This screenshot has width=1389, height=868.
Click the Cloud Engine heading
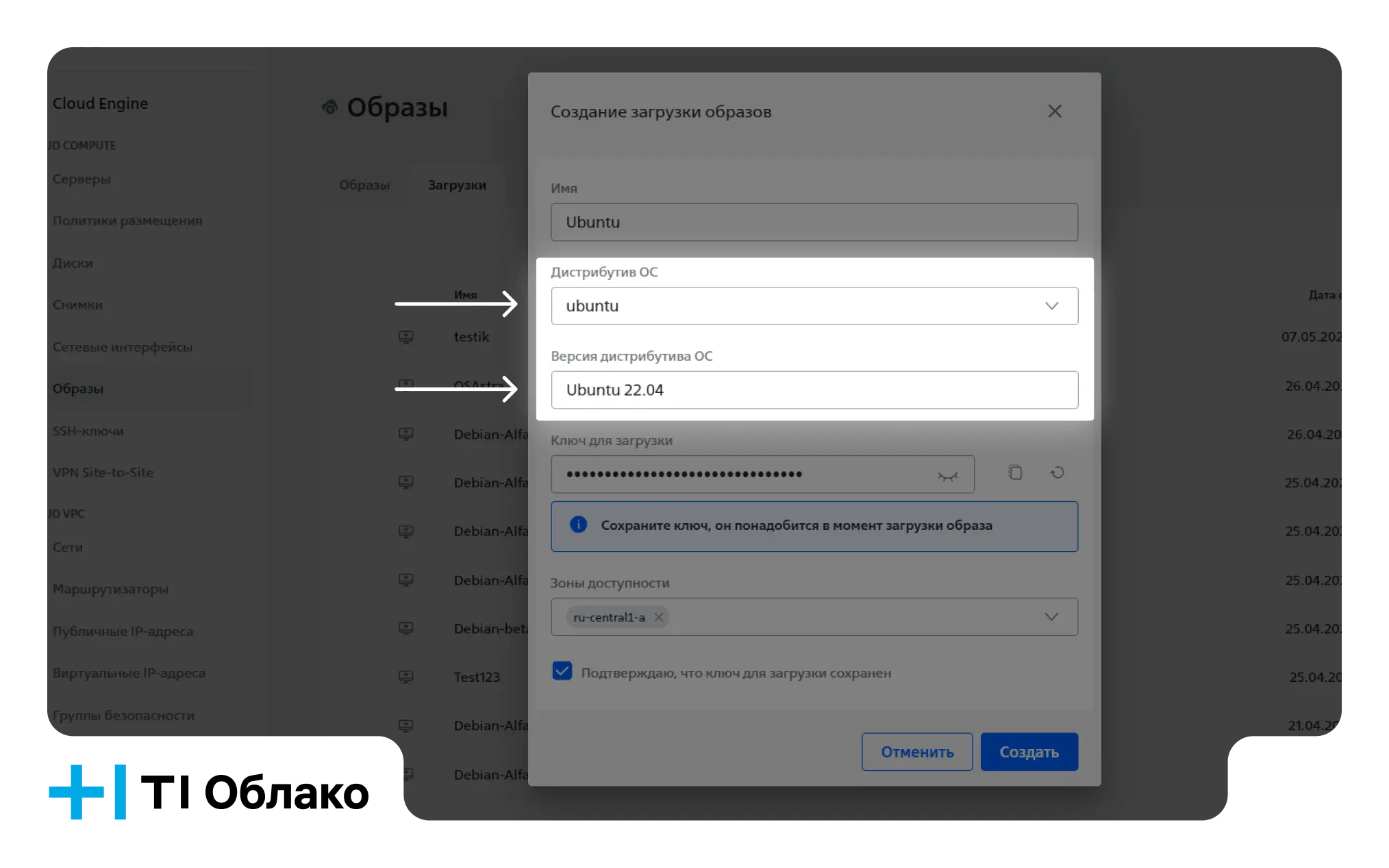pyautogui.click(x=100, y=103)
